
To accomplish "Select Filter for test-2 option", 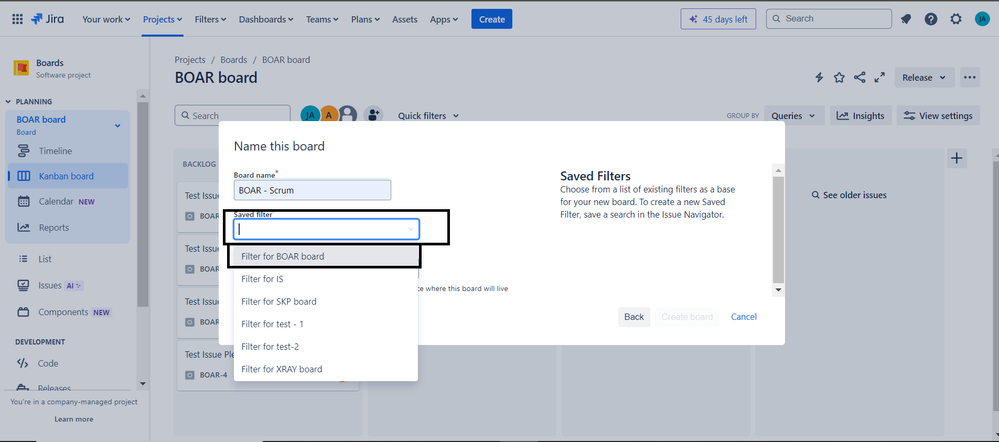I will click(x=325, y=346).
